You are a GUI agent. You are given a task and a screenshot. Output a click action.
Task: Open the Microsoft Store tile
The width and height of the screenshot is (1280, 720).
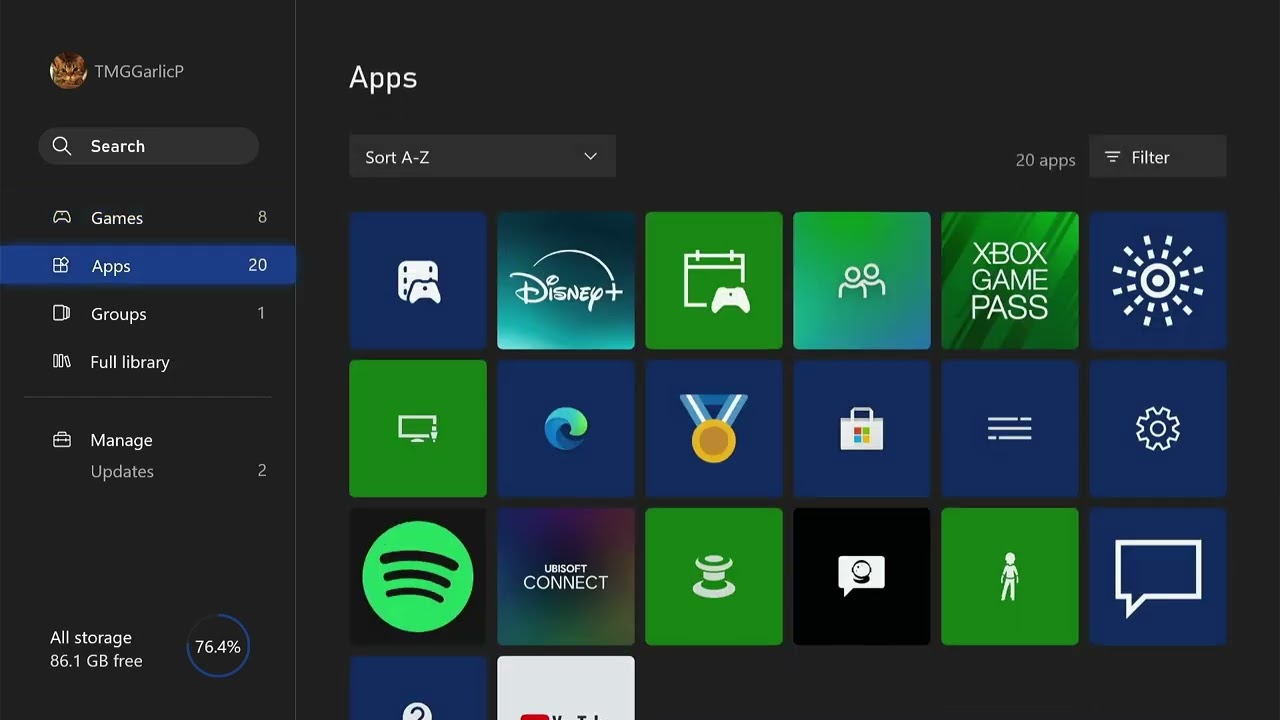[862, 429]
